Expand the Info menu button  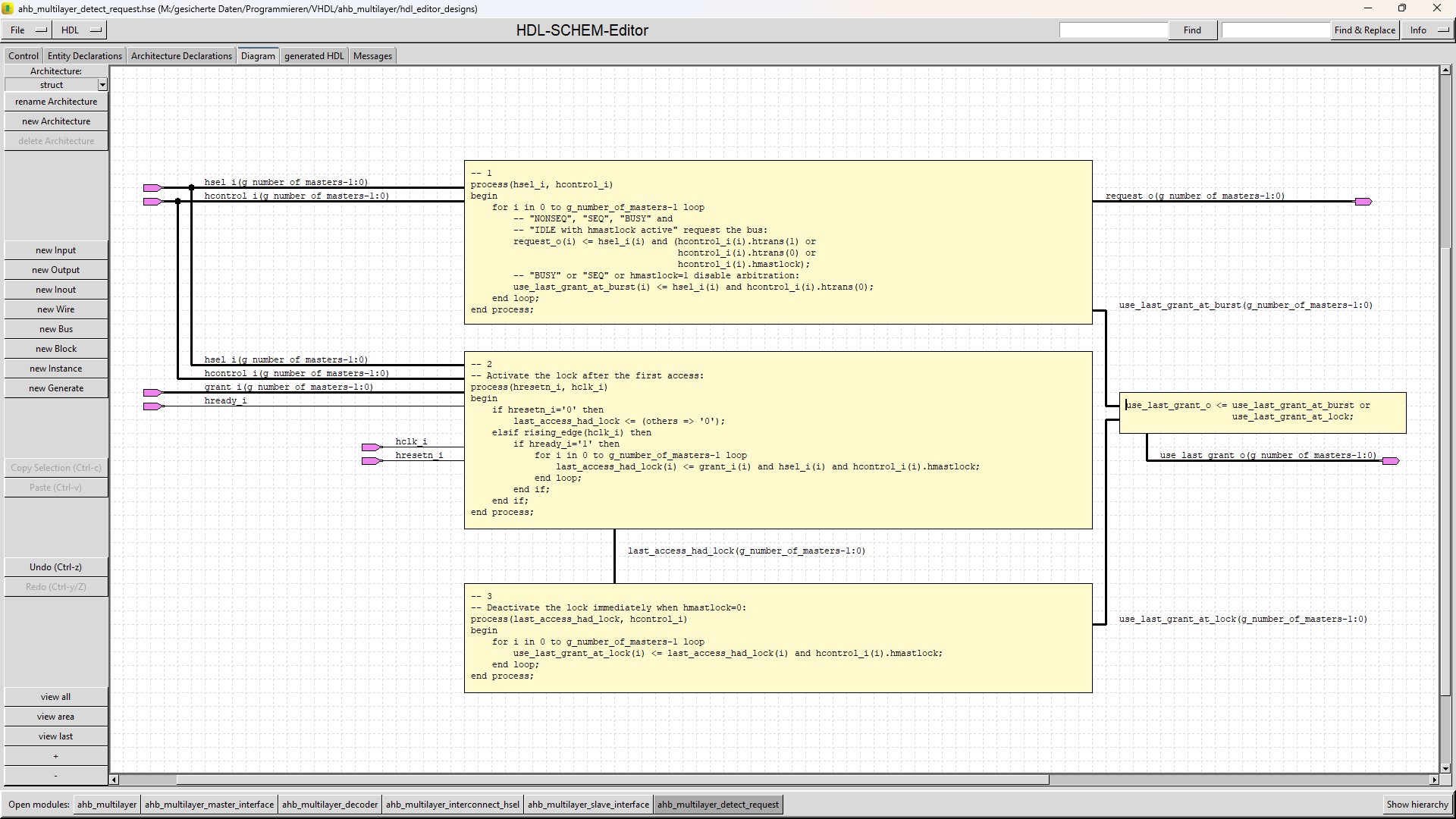click(1427, 30)
